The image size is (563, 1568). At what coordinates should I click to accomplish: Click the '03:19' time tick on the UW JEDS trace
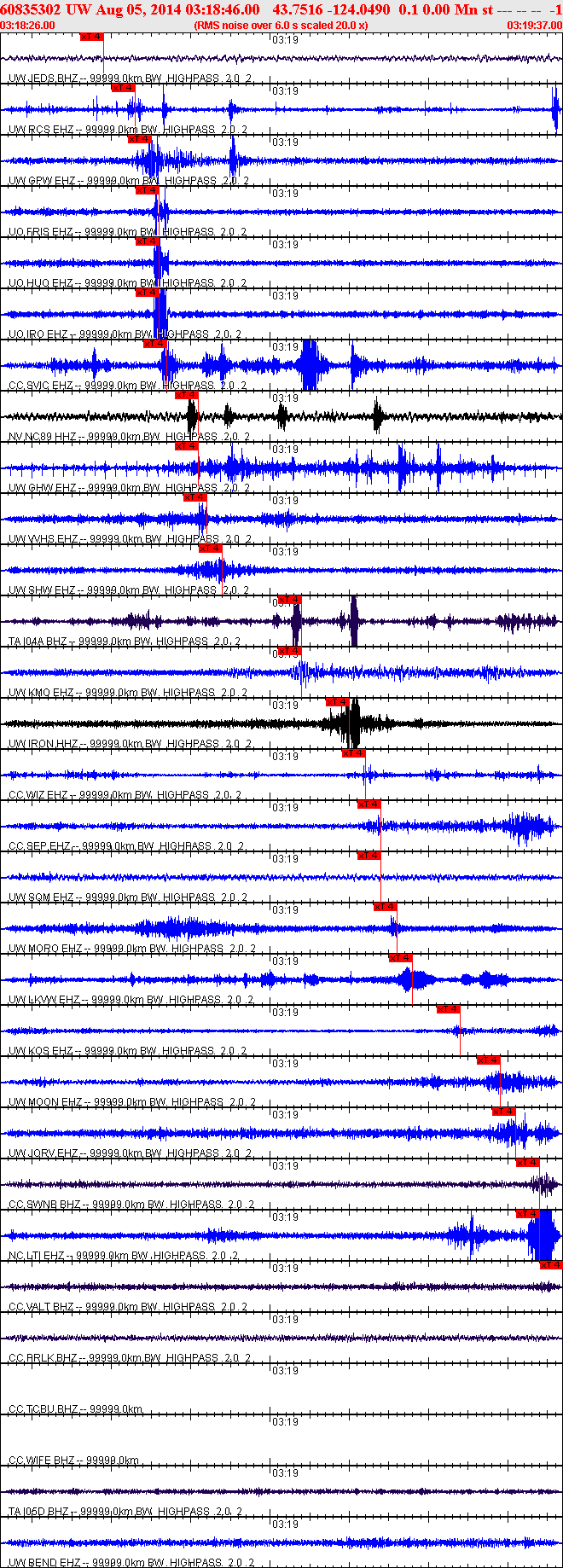click(x=285, y=40)
